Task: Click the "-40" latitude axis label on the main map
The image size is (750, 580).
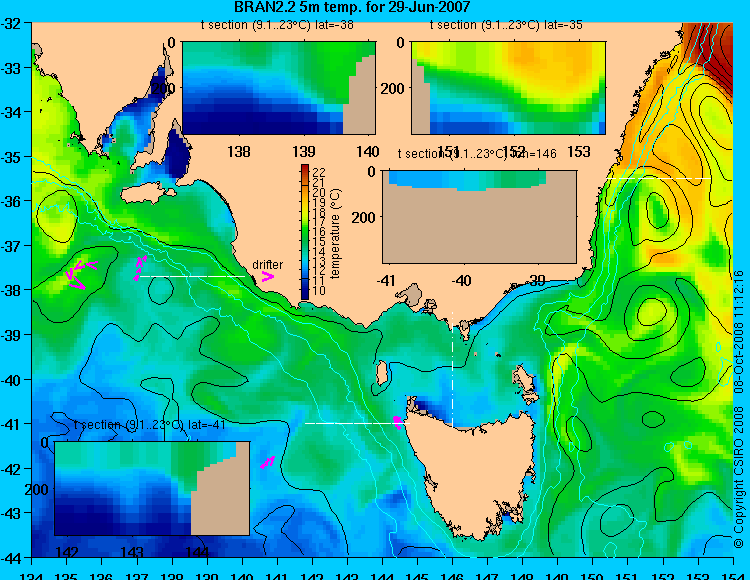Action: click(11, 380)
